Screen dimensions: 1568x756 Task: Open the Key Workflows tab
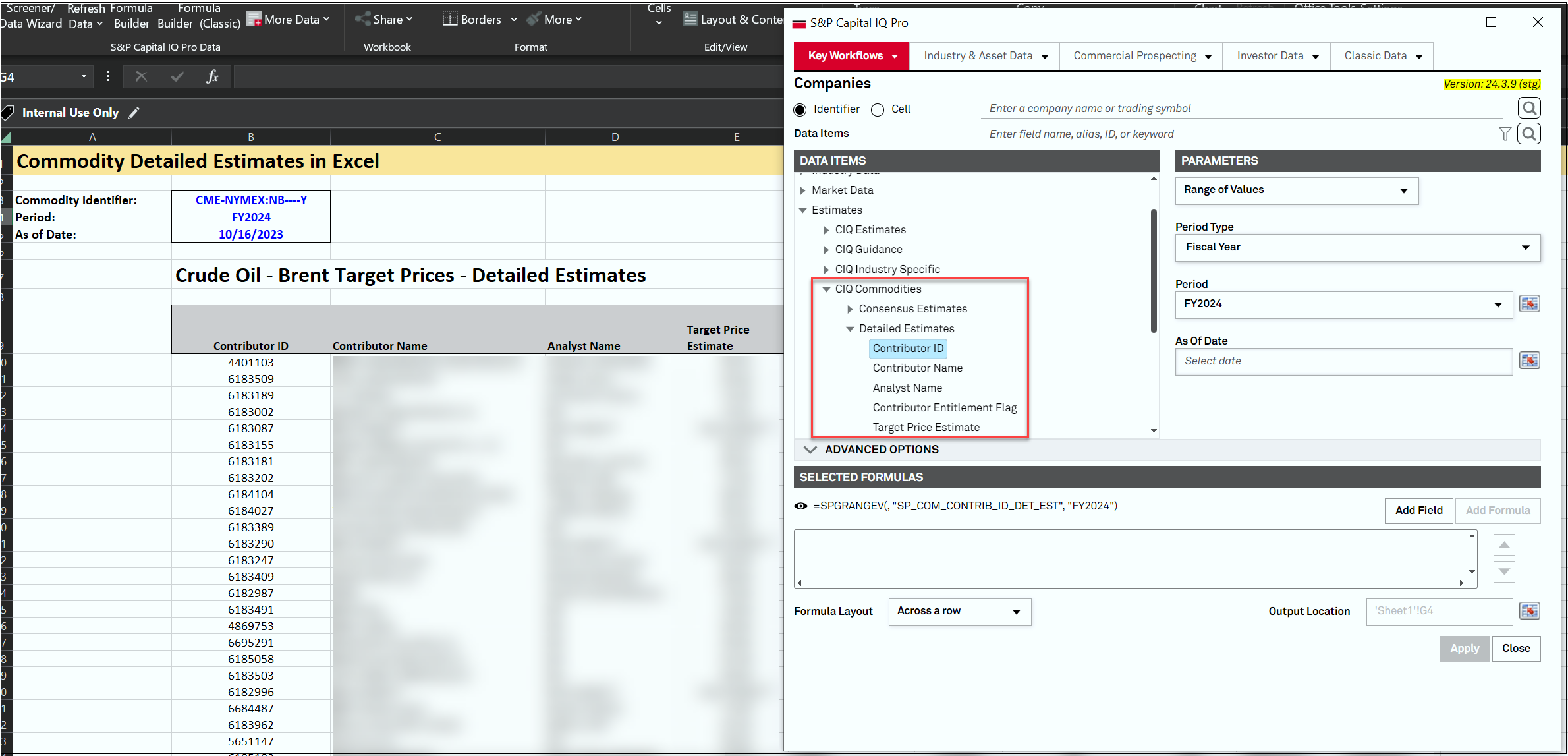coord(851,56)
